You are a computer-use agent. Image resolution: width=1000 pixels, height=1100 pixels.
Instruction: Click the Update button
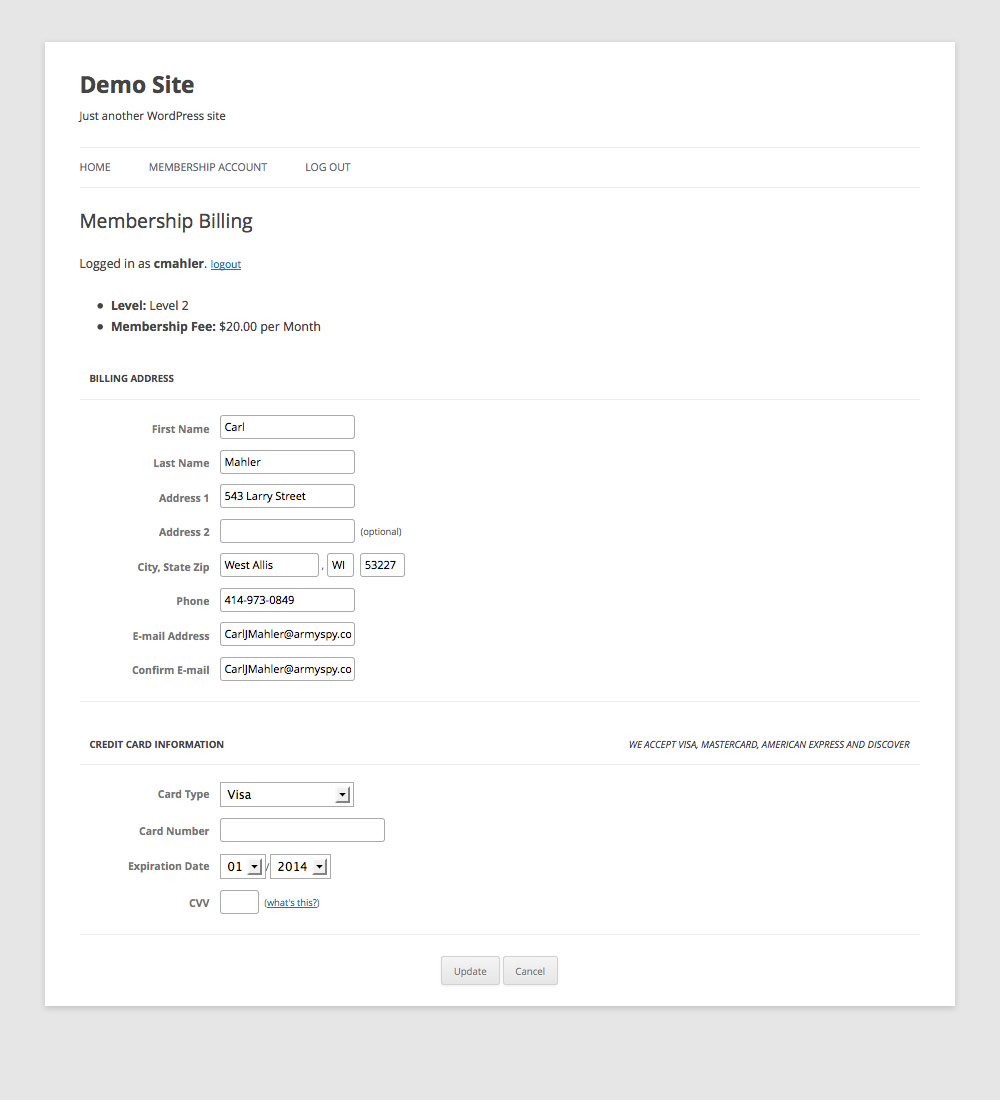coord(470,970)
